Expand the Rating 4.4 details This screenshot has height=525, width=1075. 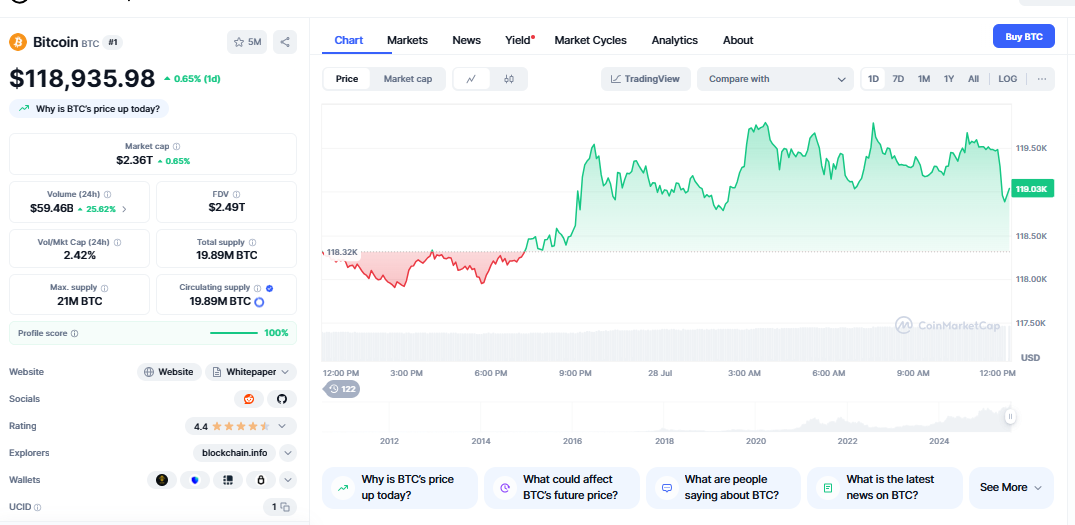(282, 426)
